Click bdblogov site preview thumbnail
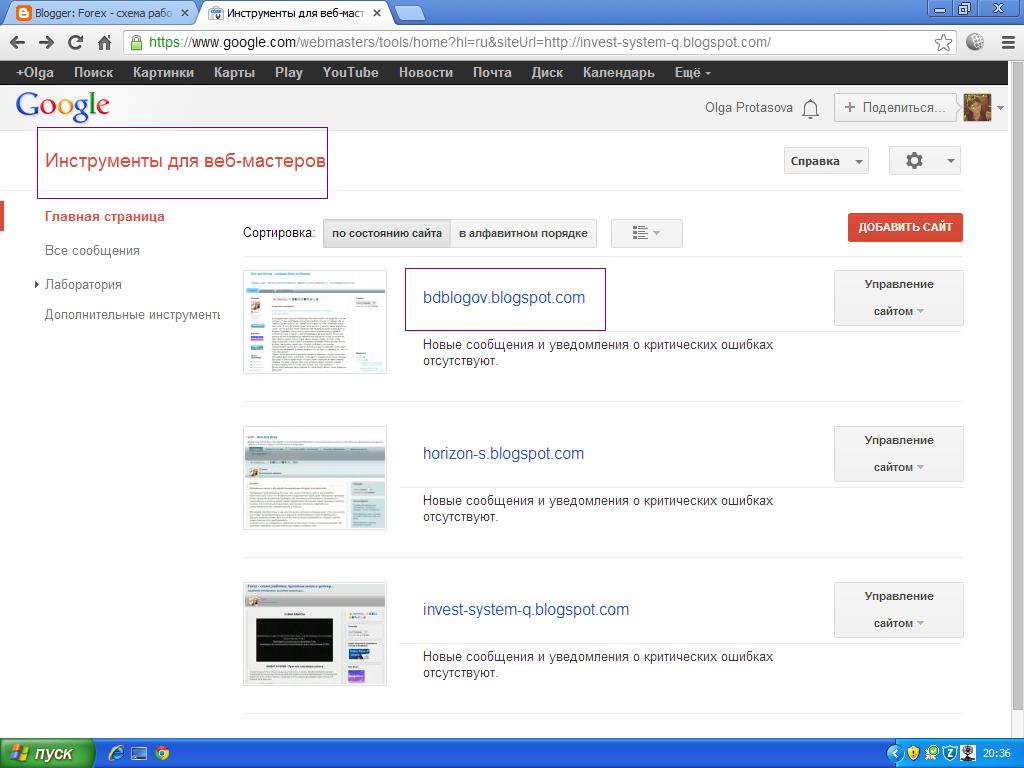The image size is (1024, 768). point(315,322)
